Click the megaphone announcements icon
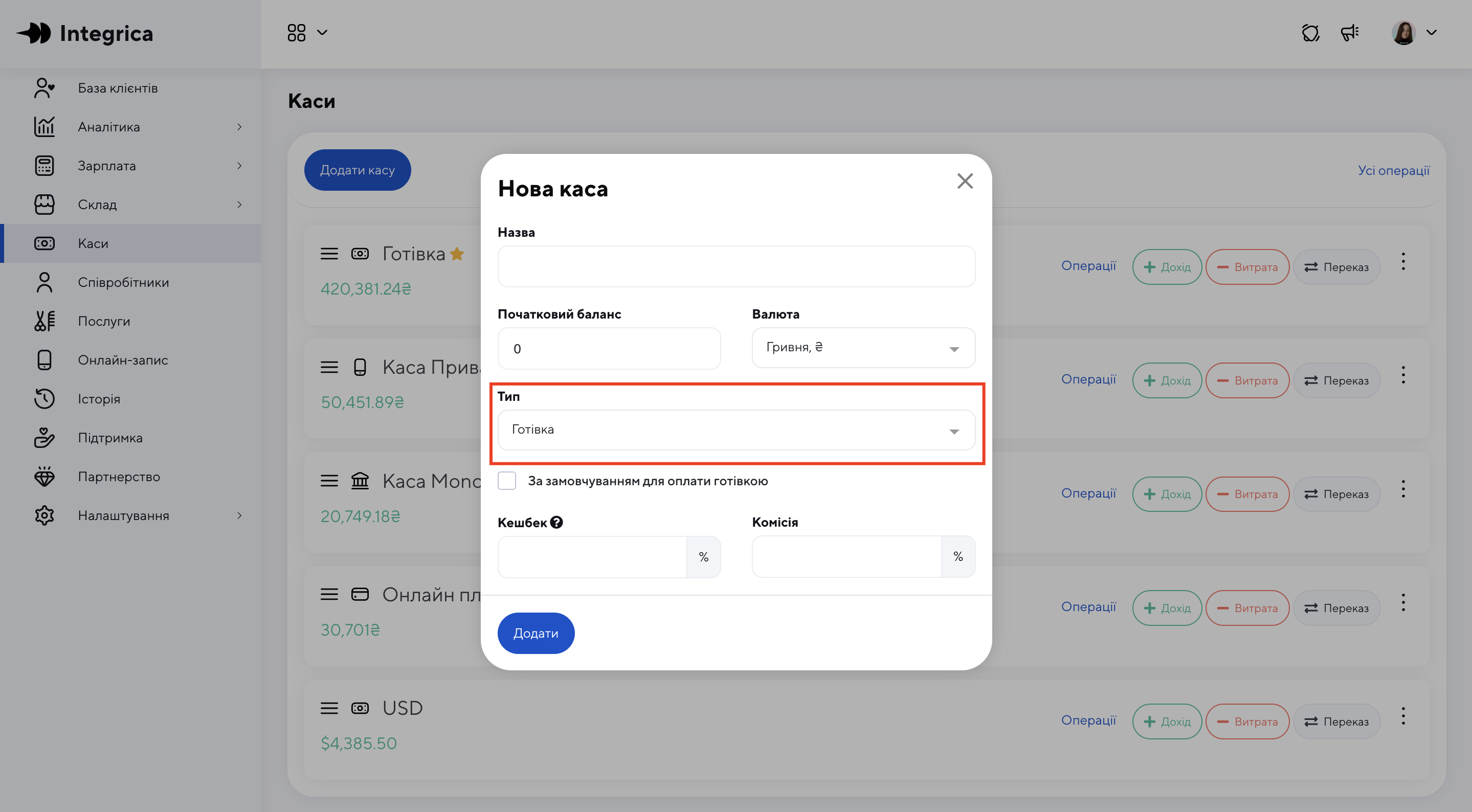 (1350, 33)
